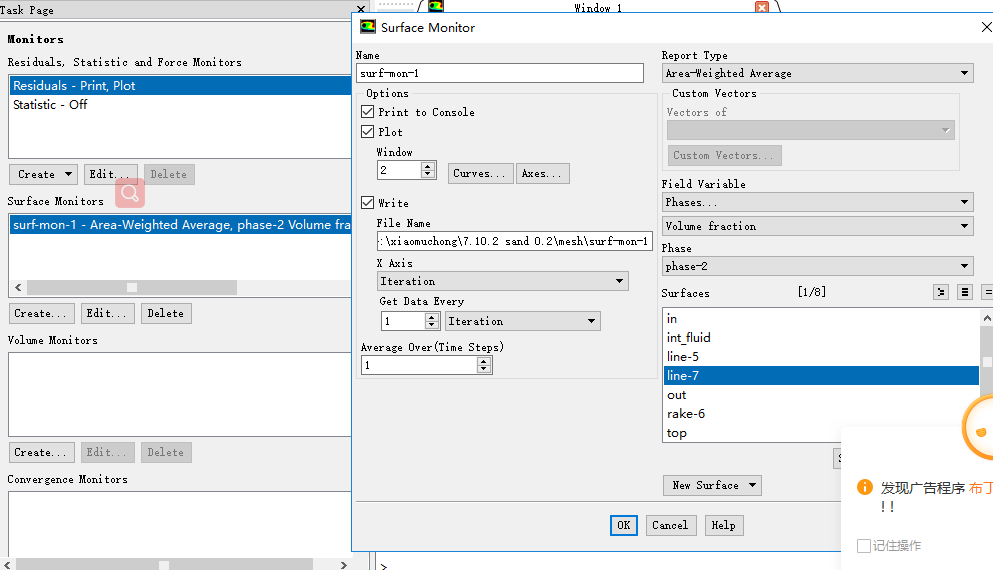Click the OK button
993x570 pixels.
(623, 525)
